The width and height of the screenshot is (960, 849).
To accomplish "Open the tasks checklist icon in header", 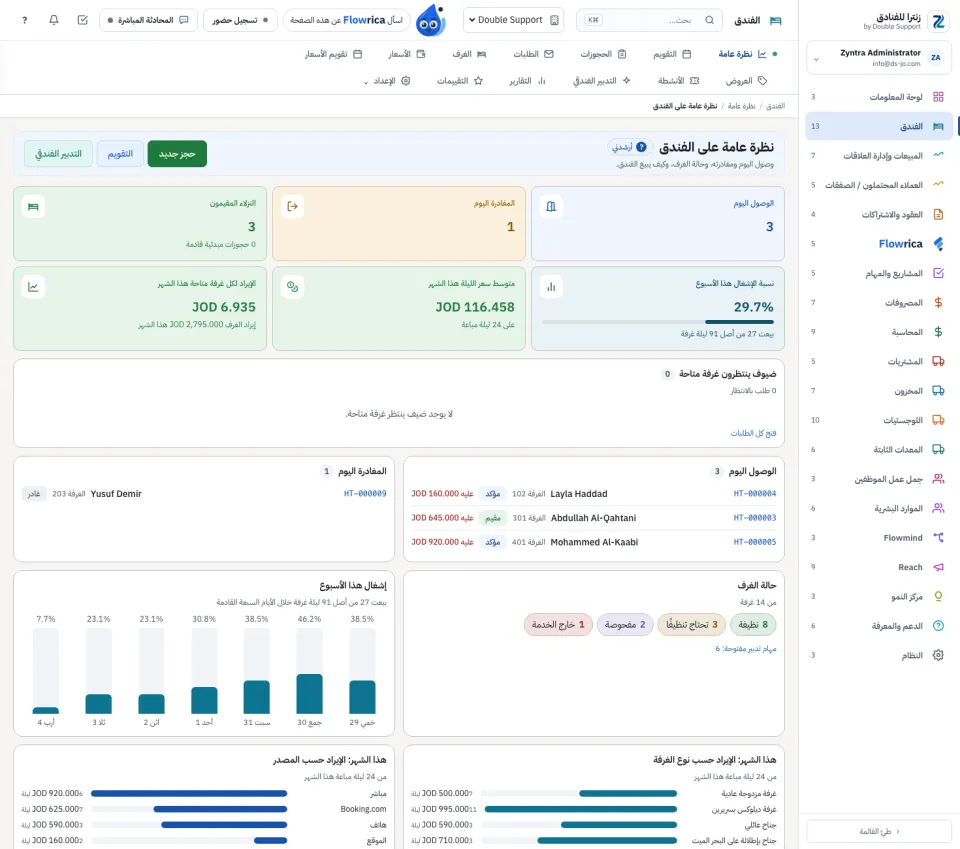I will tap(83, 20).
